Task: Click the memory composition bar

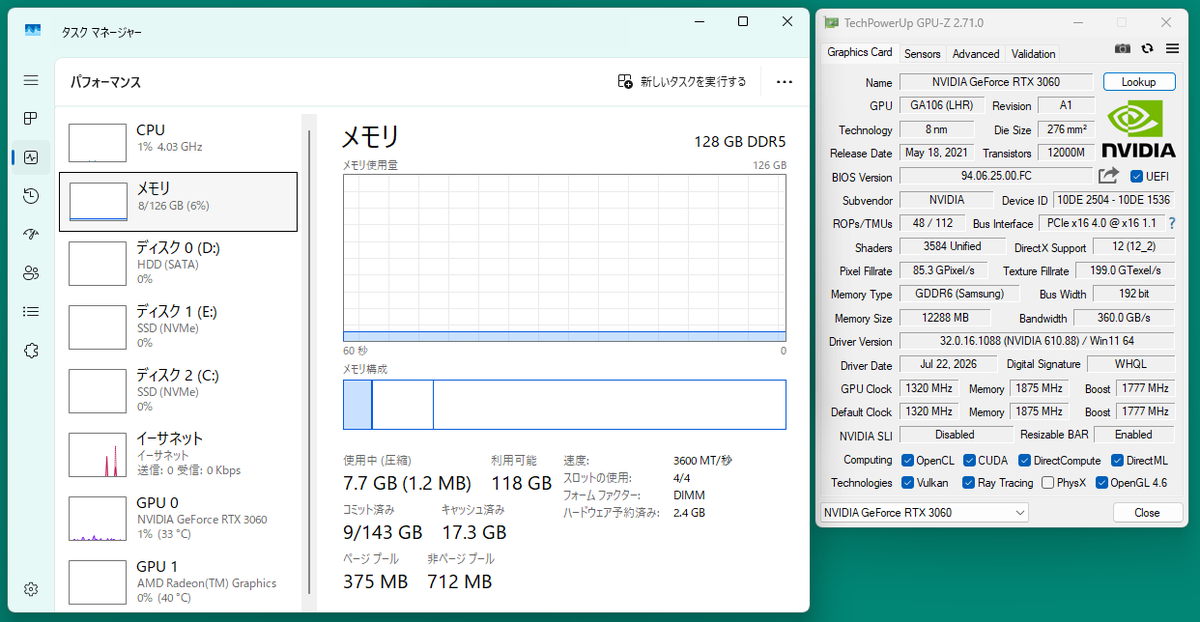Action: 564,405
